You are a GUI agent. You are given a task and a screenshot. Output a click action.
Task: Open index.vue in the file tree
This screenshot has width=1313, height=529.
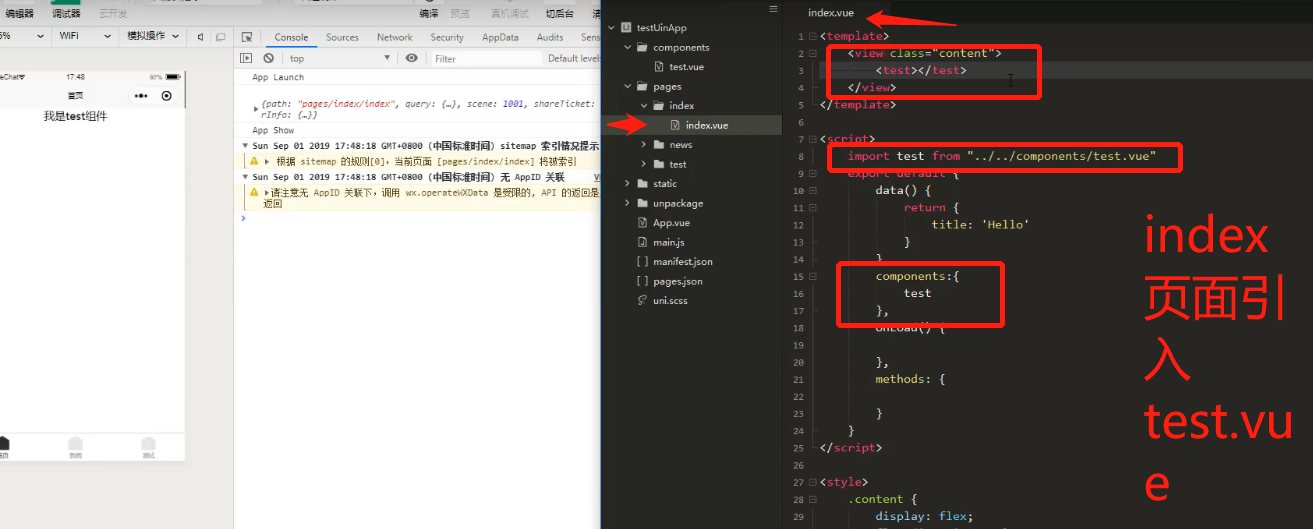point(708,125)
